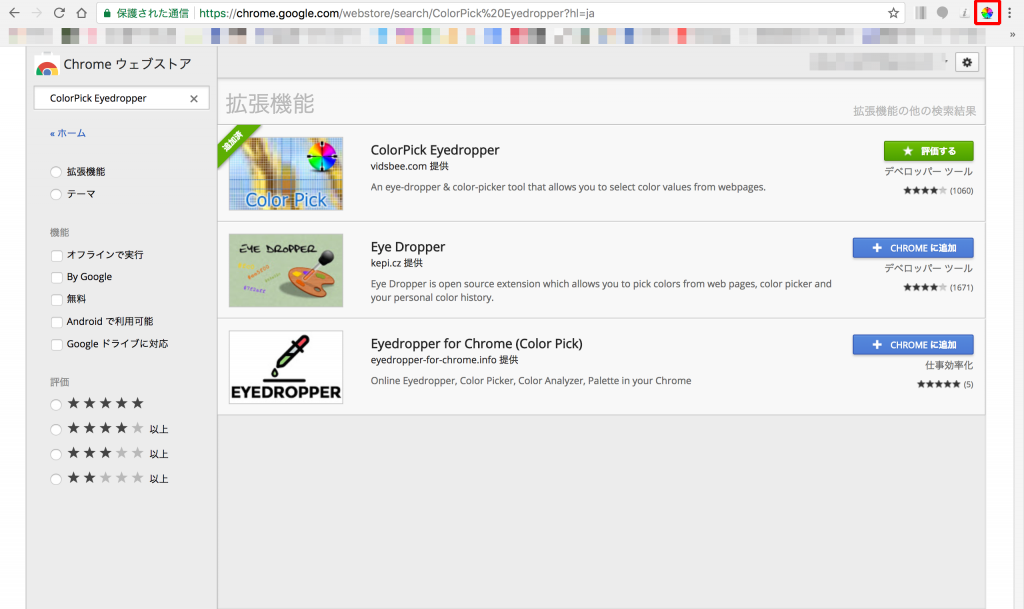Viewport: 1024px width, 609px height.
Task: Launch the ColorPick color wheel extension icon
Action: pyautogui.click(x=987, y=13)
